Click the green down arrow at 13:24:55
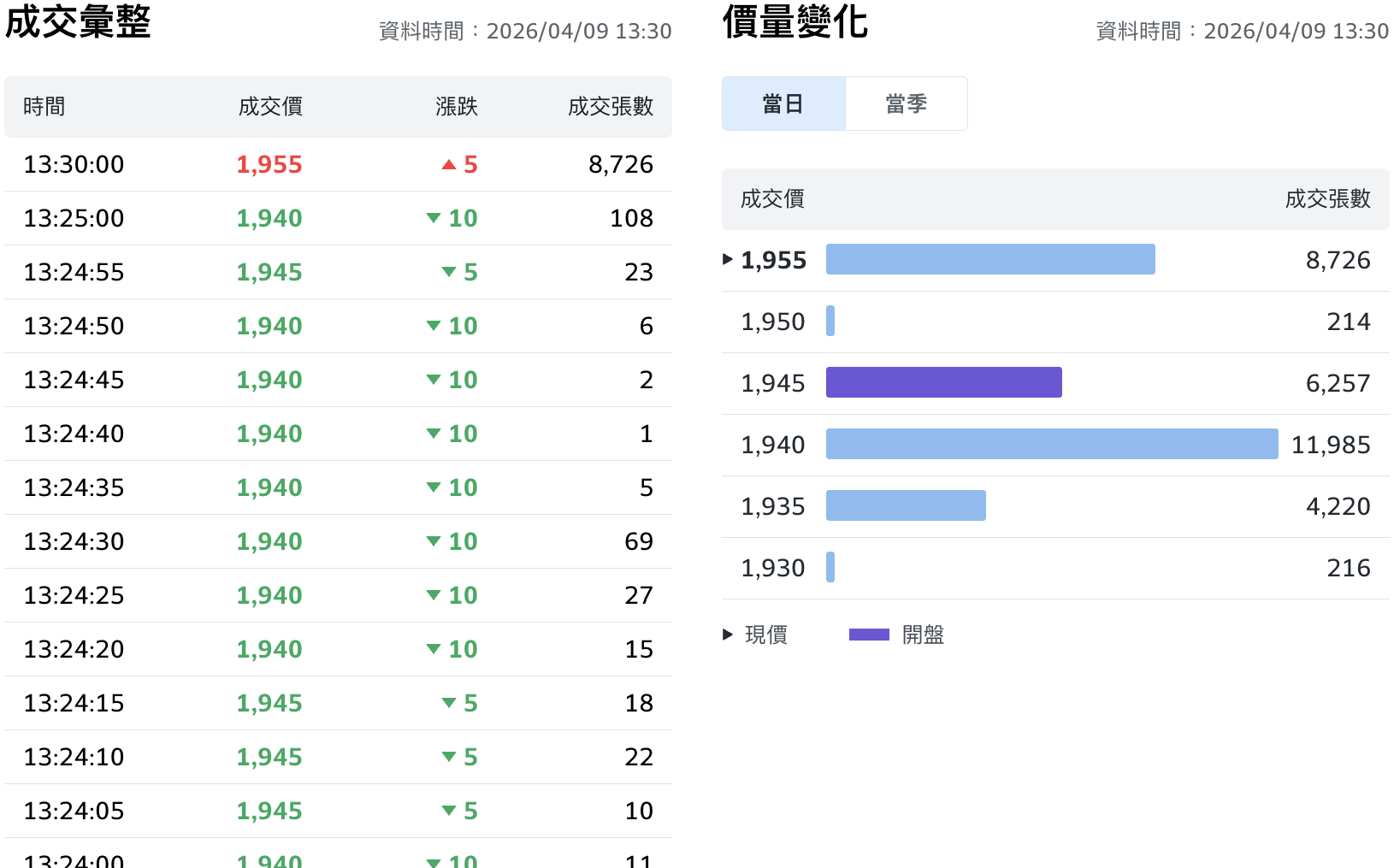The height and width of the screenshot is (868, 1394). pos(448,272)
